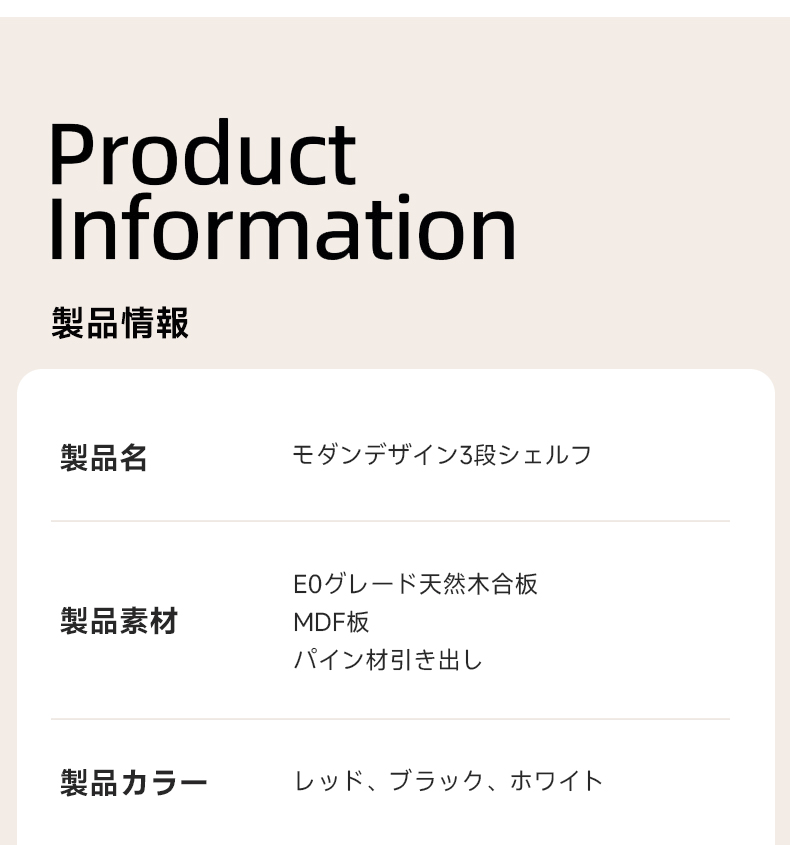Click the 3段 characters in the product name
Viewport: 790px width, 845px height.
(477, 455)
